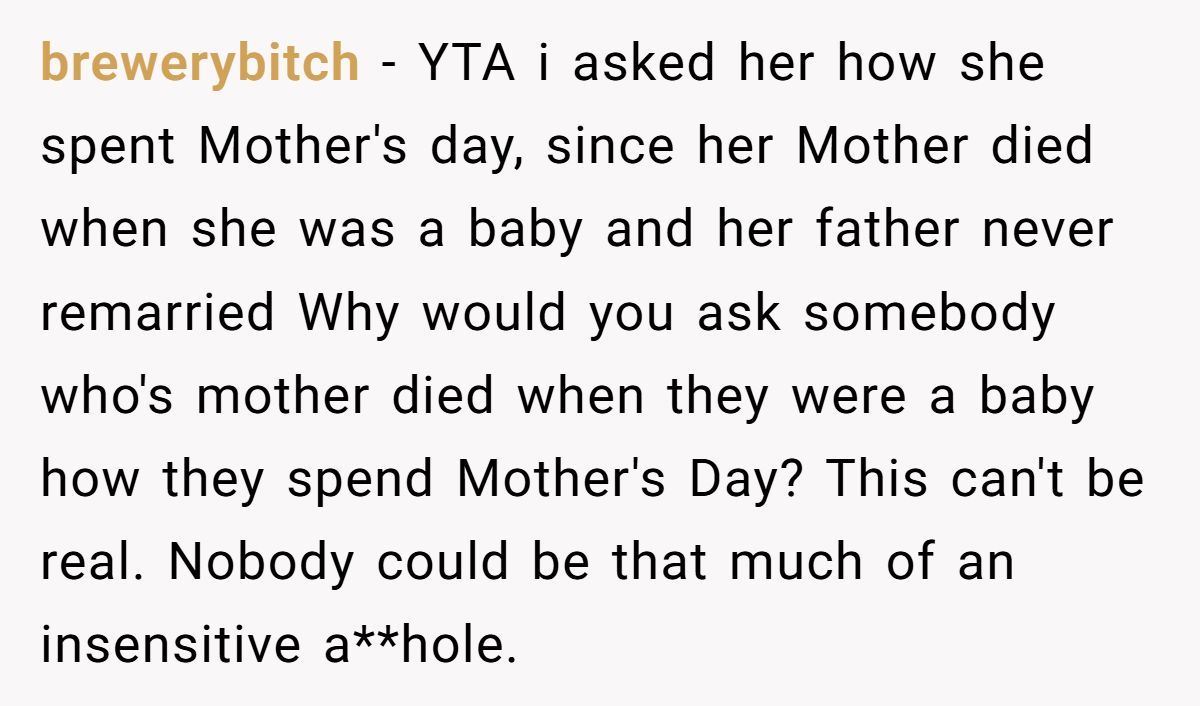Click the word "somebody"
Screen dimensions: 1200x706
click(x=929, y=313)
